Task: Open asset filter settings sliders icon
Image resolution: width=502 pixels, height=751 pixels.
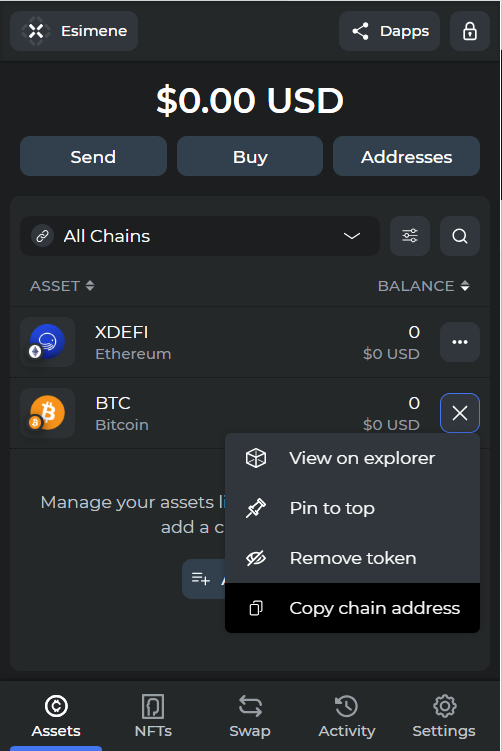Action: (410, 236)
